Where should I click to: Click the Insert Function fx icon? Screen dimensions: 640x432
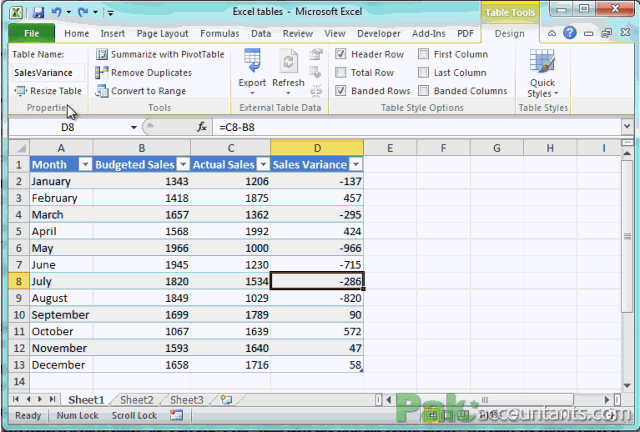pyautogui.click(x=202, y=127)
